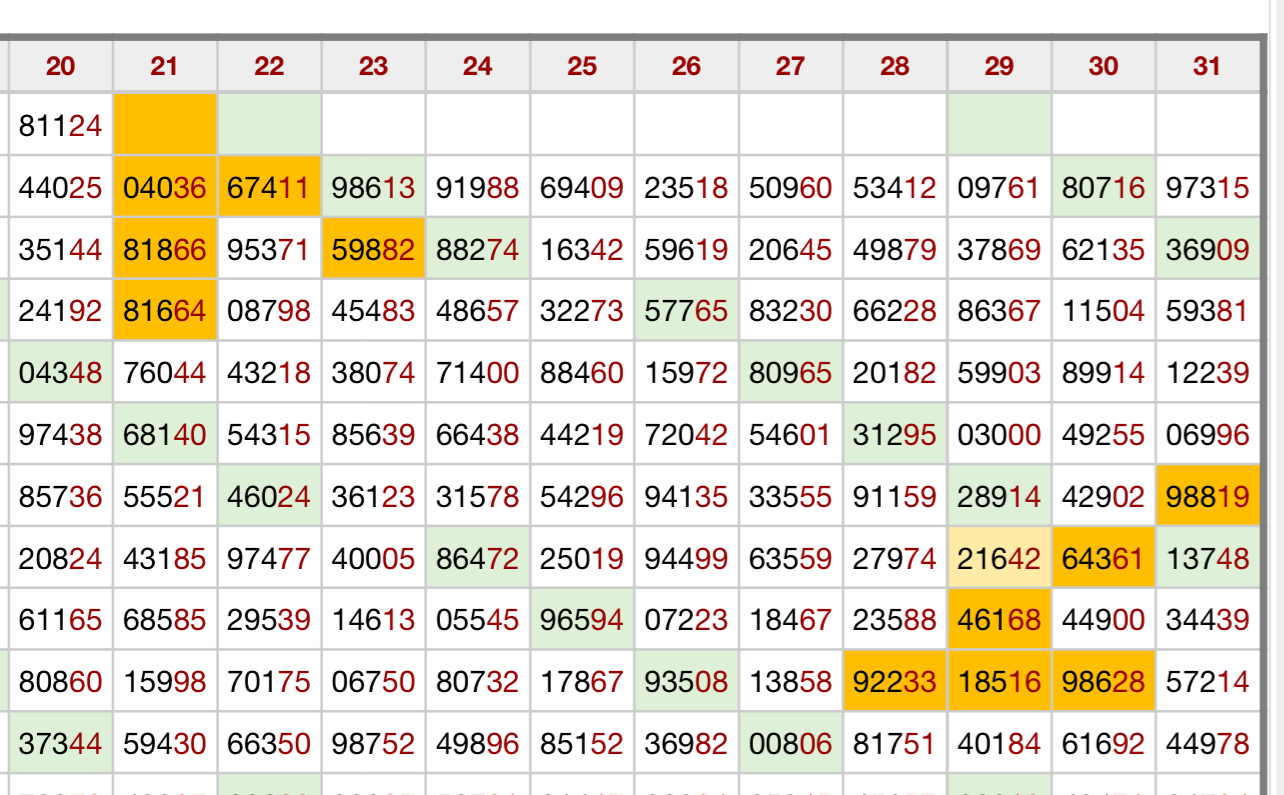Viewport: 1284px width, 795px height.
Task: Select the empty green cell under column 29
Action: coord(999,125)
